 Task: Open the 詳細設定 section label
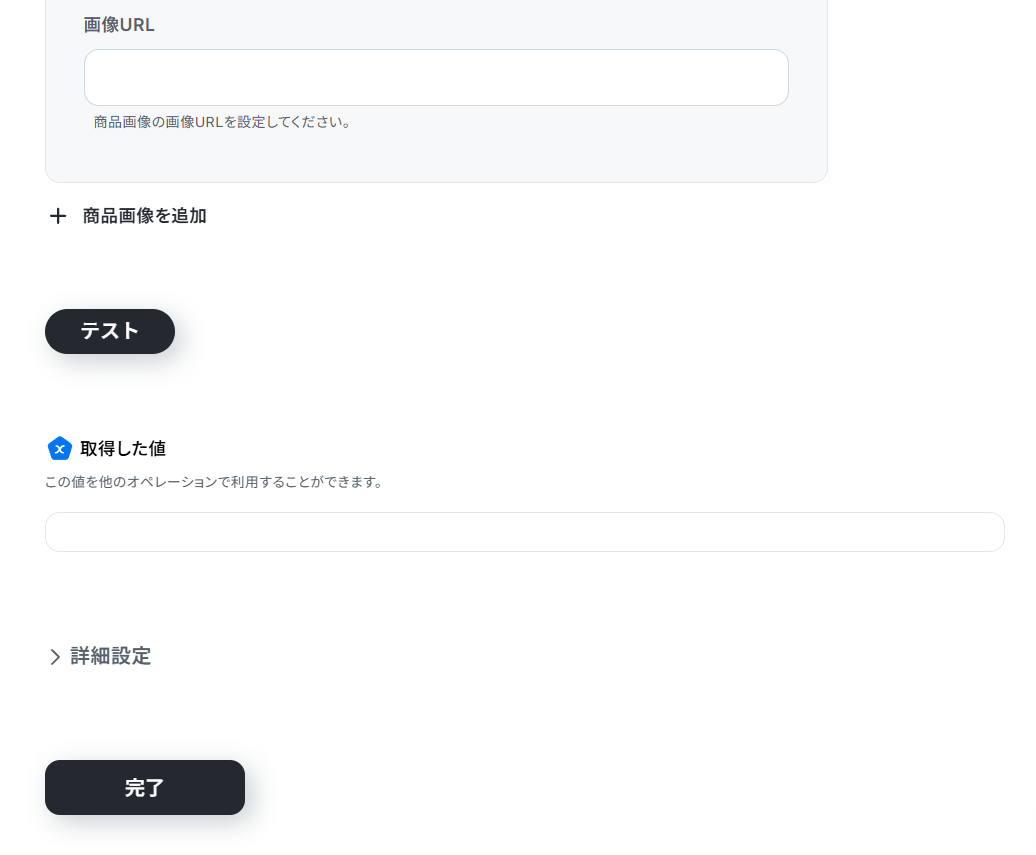click(110, 656)
